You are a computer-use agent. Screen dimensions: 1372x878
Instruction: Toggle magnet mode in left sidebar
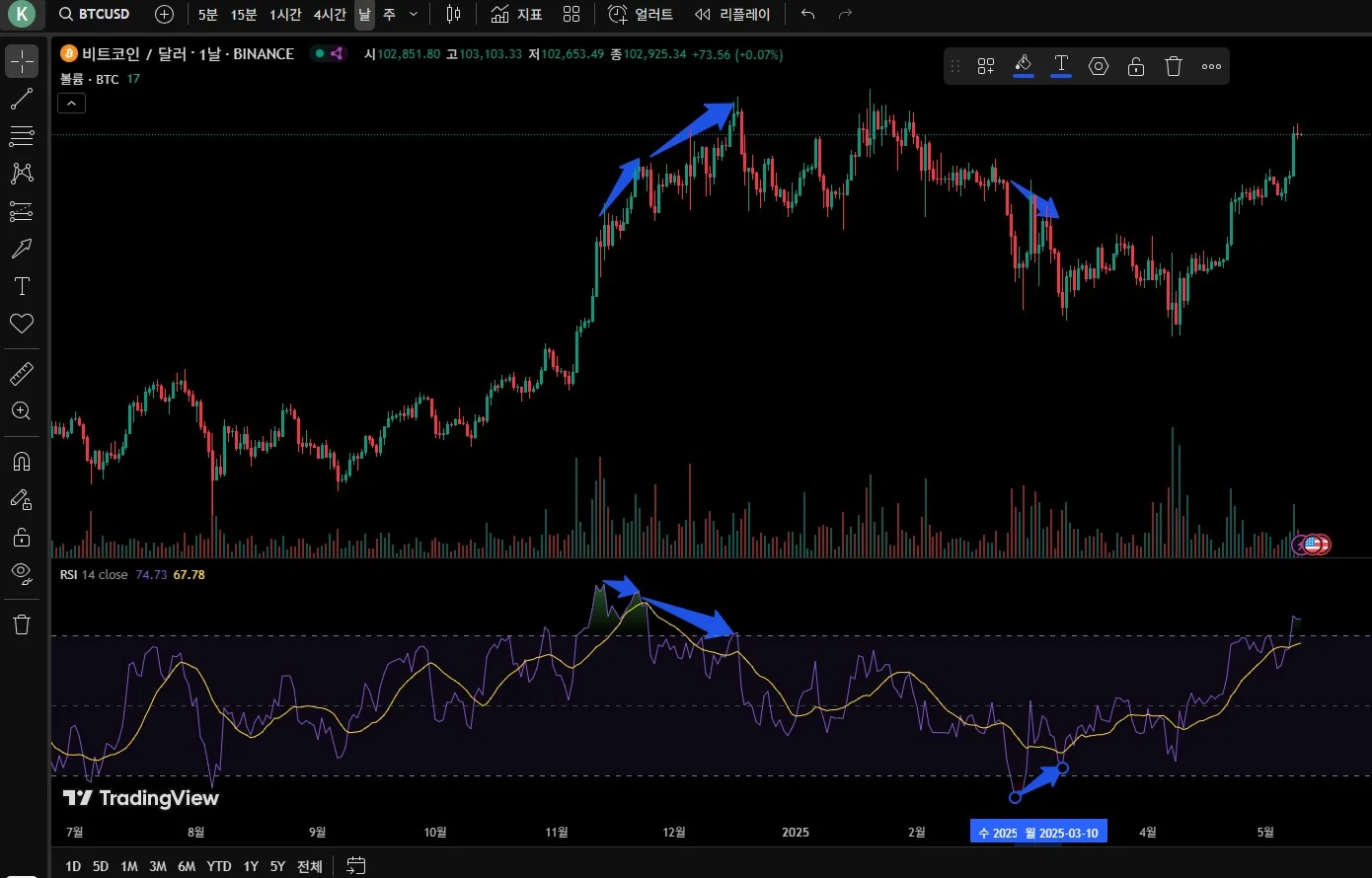point(21,462)
